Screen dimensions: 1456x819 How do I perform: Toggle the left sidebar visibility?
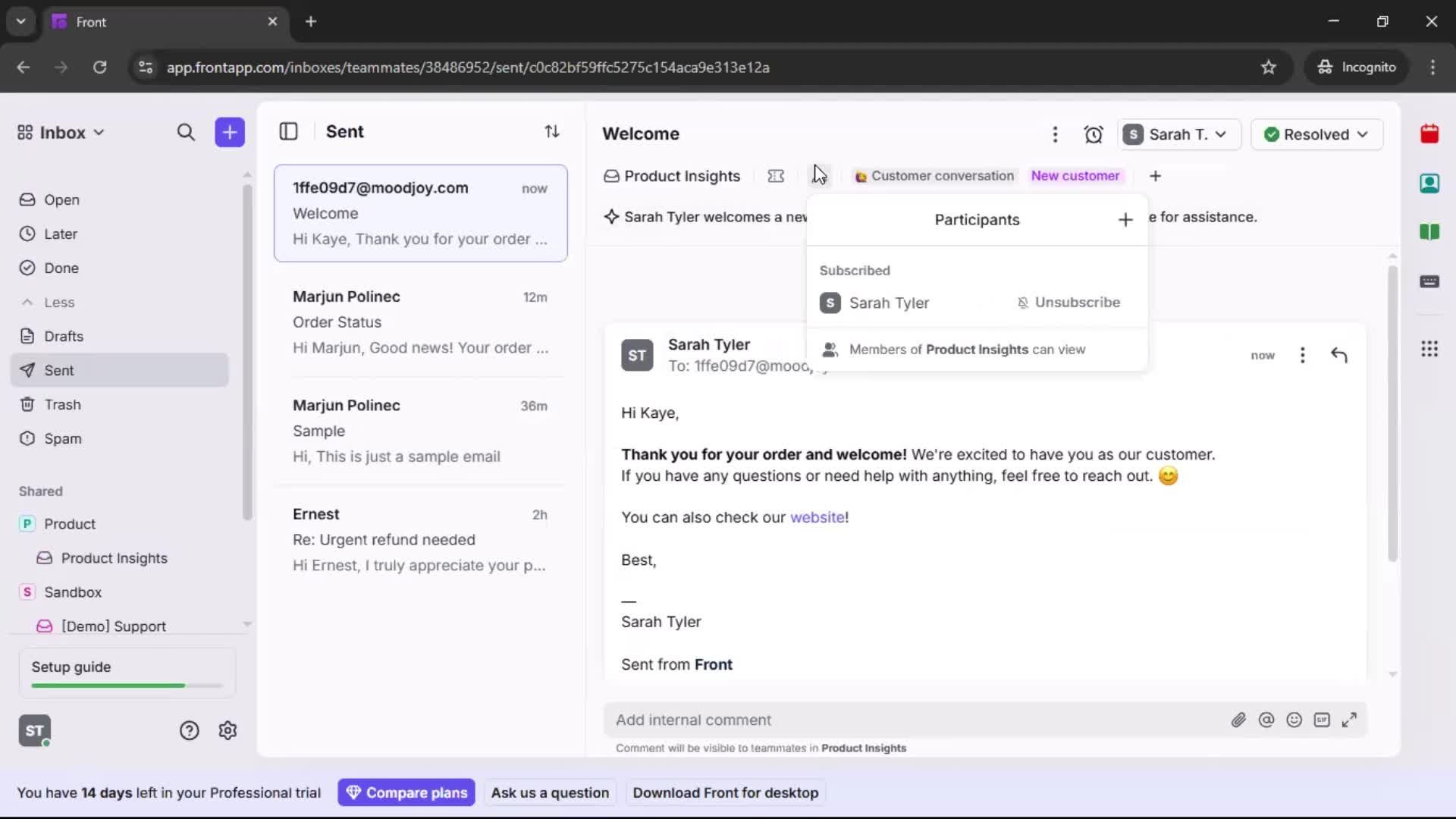[289, 131]
